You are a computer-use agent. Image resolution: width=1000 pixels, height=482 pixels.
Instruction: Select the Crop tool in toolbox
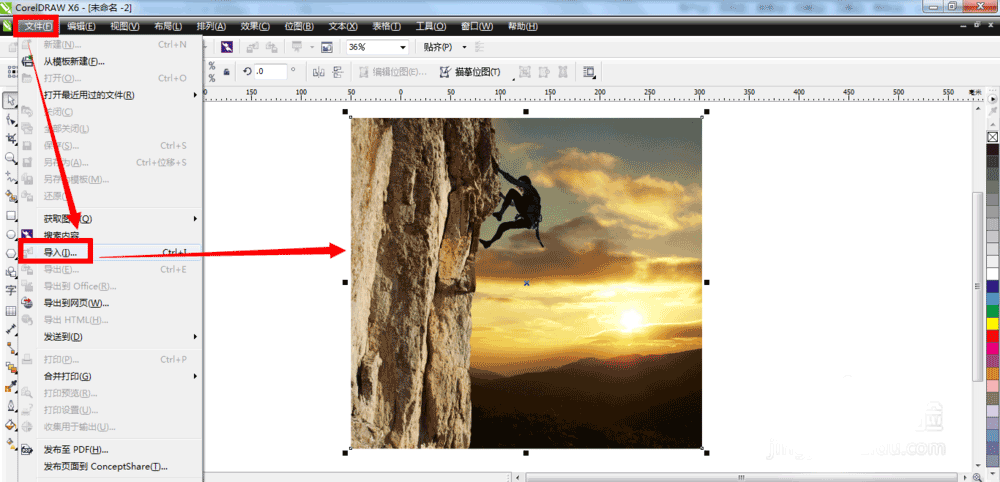point(10,138)
